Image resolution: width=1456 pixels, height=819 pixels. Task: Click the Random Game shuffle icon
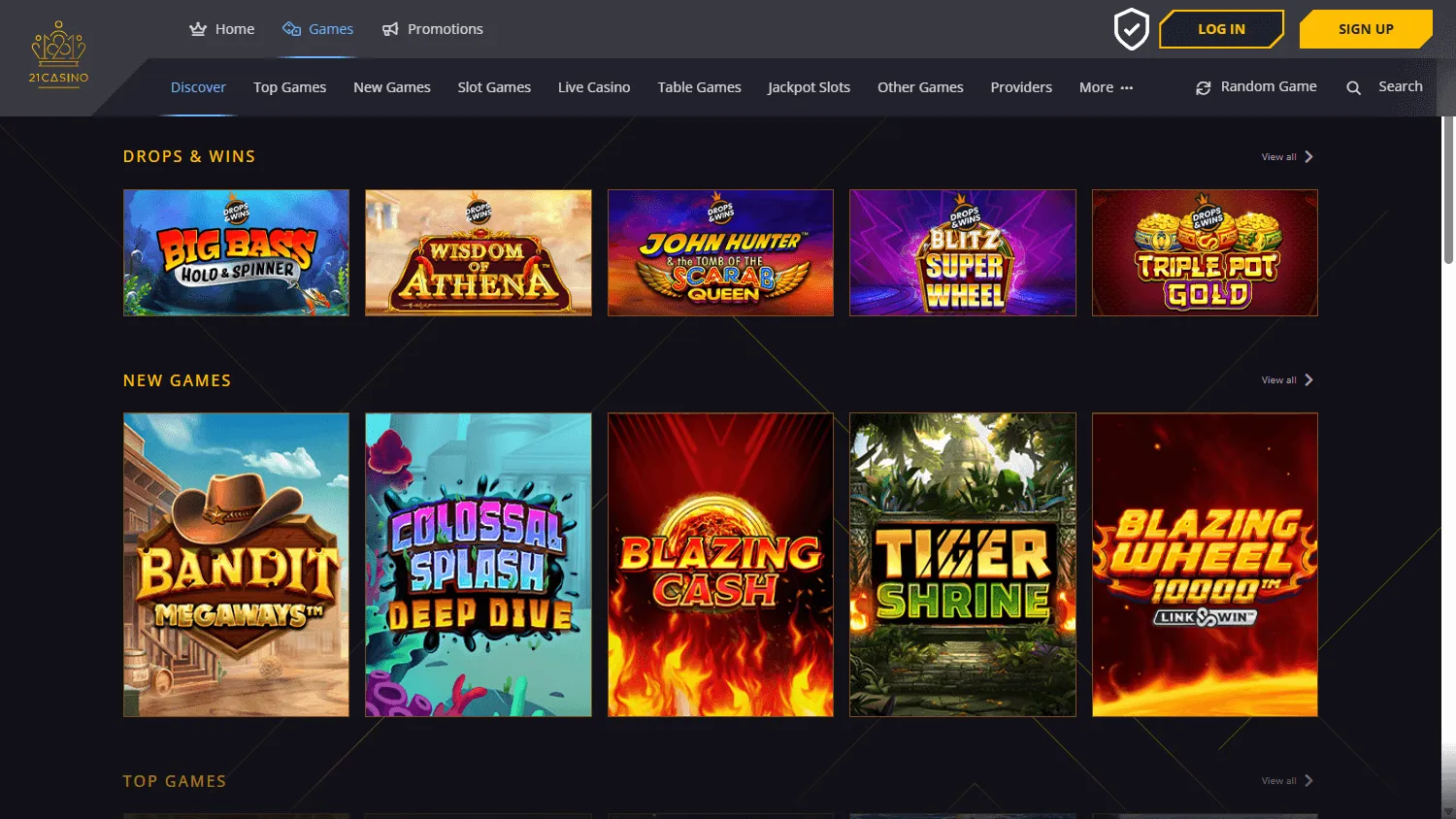[x=1203, y=86]
